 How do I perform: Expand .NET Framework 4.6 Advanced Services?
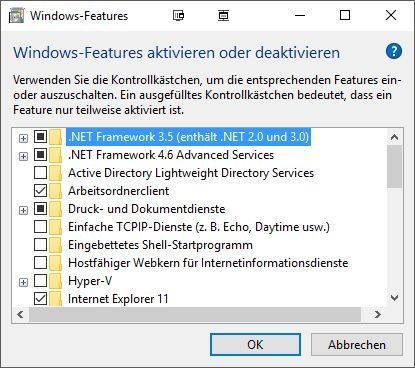pyautogui.click(x=23, y=156)
